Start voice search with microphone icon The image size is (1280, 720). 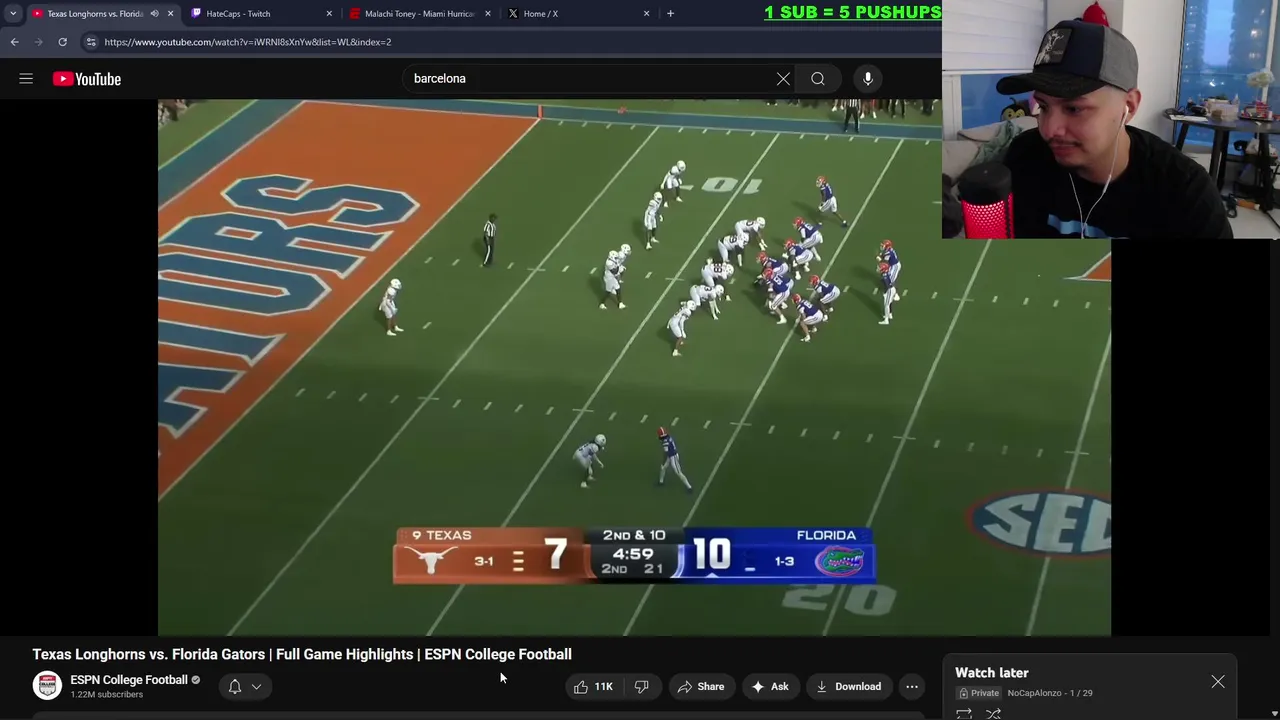(x=868, y=79)
